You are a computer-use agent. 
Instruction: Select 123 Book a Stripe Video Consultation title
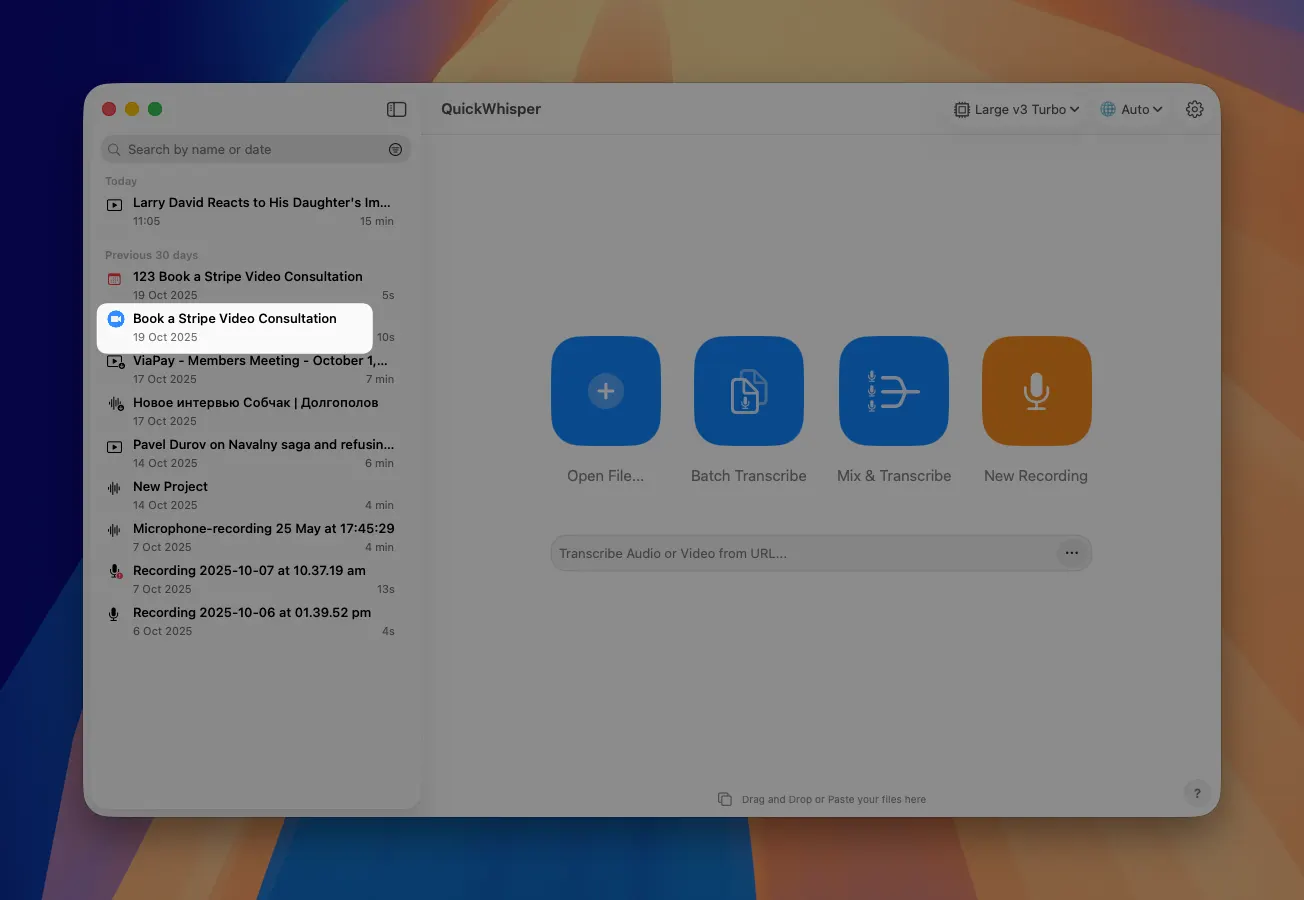(248, 276)
